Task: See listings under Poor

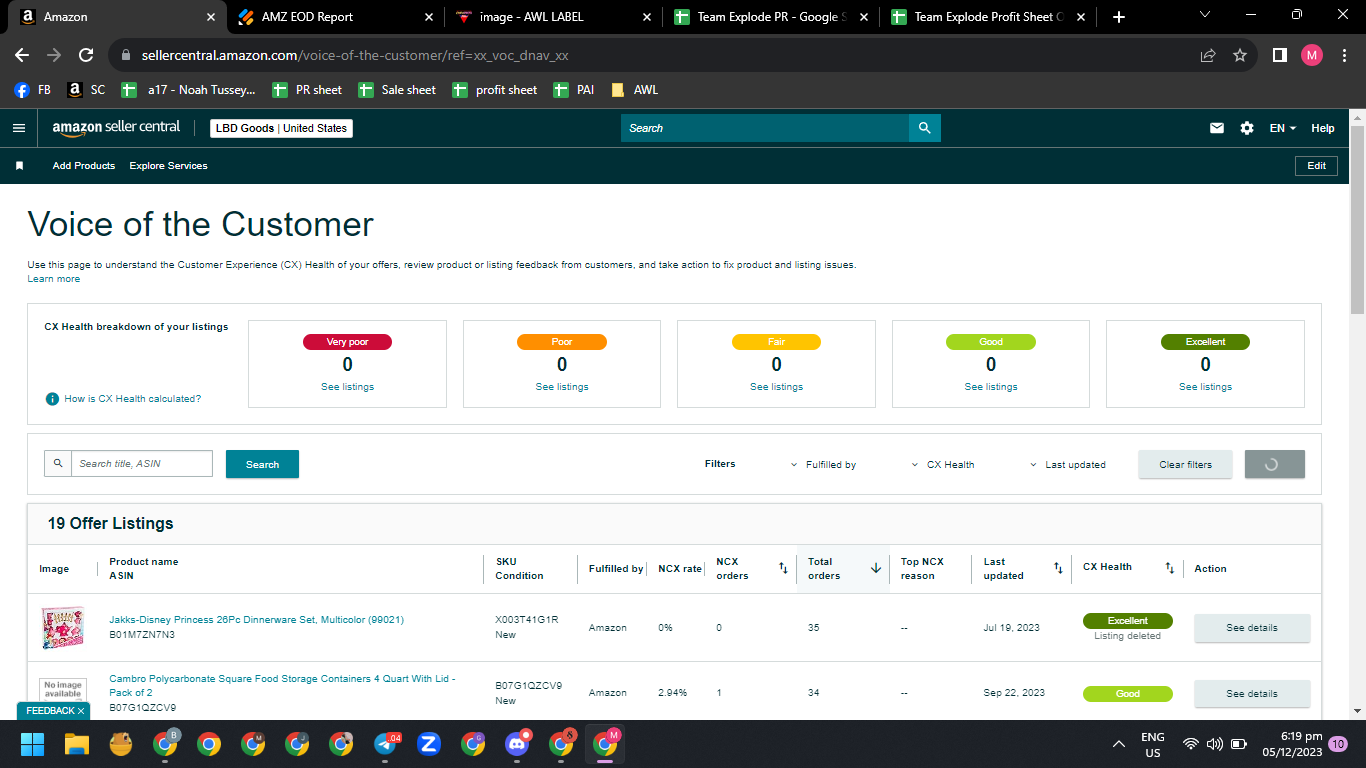Action: pos(562,387)
